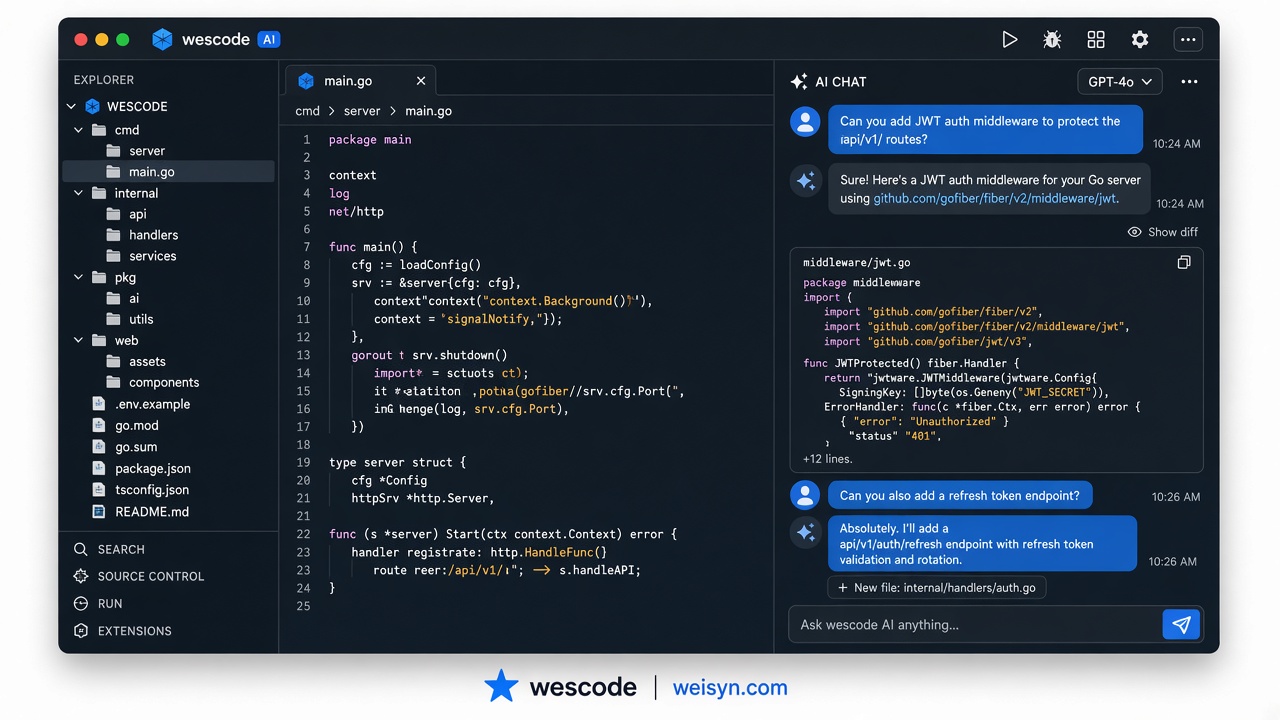Click the AI CHAT sparkle header icon
The height and width of the screenshot is (720, 1280).
799,82
